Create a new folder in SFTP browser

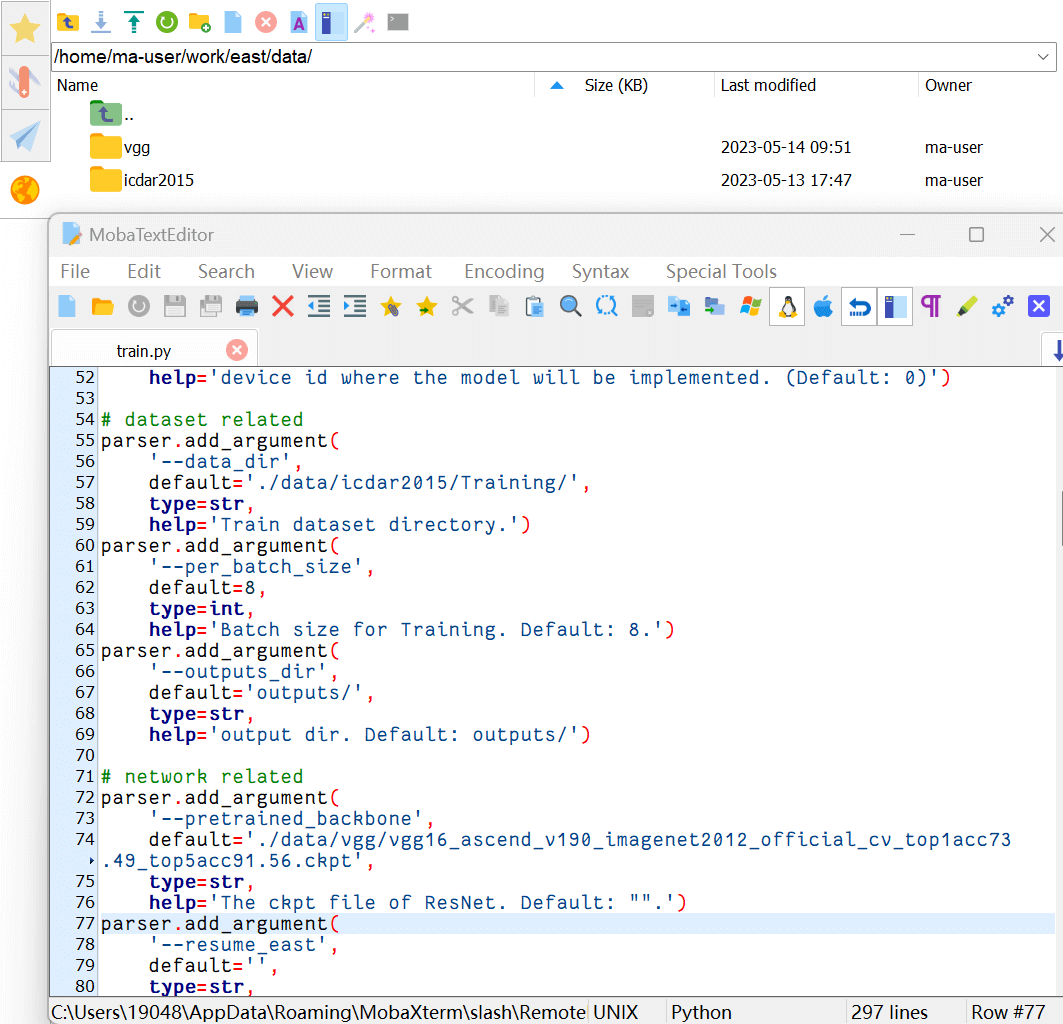pos(199,22)
